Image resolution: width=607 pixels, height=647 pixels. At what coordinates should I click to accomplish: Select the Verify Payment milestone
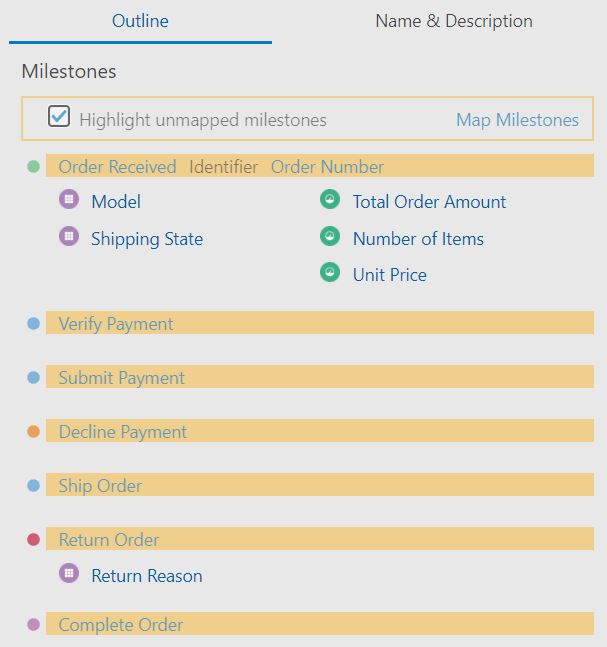(x=116, y=324)
